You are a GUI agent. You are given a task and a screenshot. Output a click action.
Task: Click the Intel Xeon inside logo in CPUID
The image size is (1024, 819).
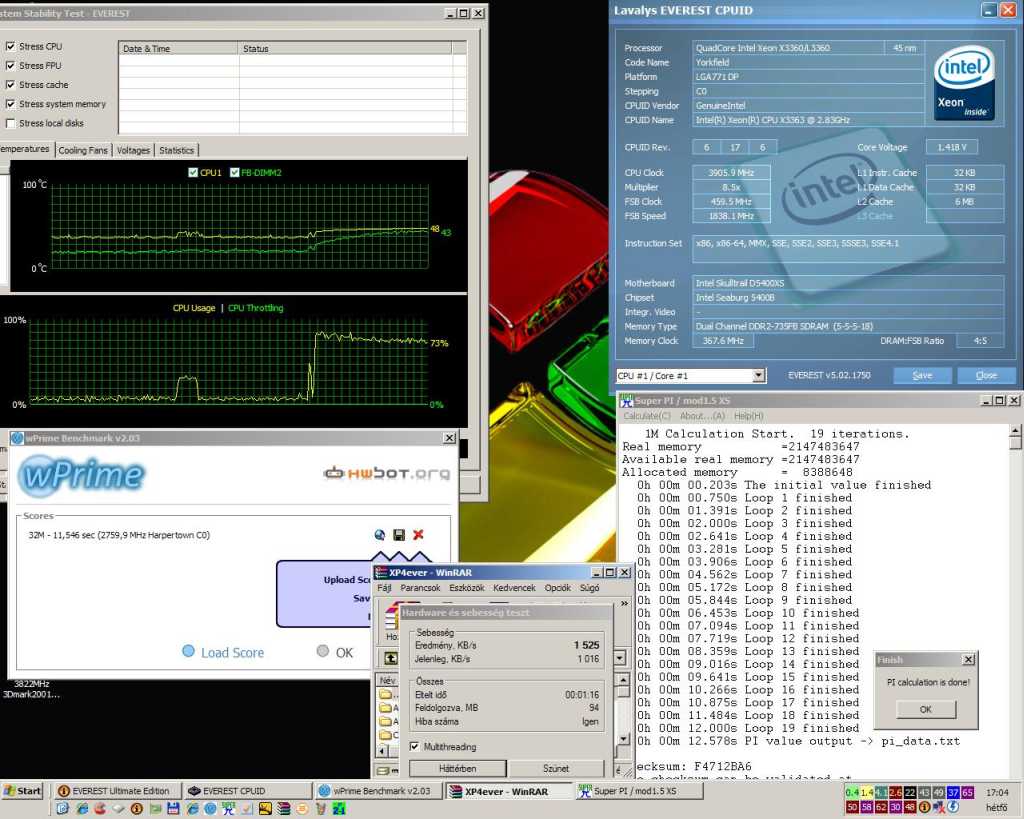click(x=964, y=82)
